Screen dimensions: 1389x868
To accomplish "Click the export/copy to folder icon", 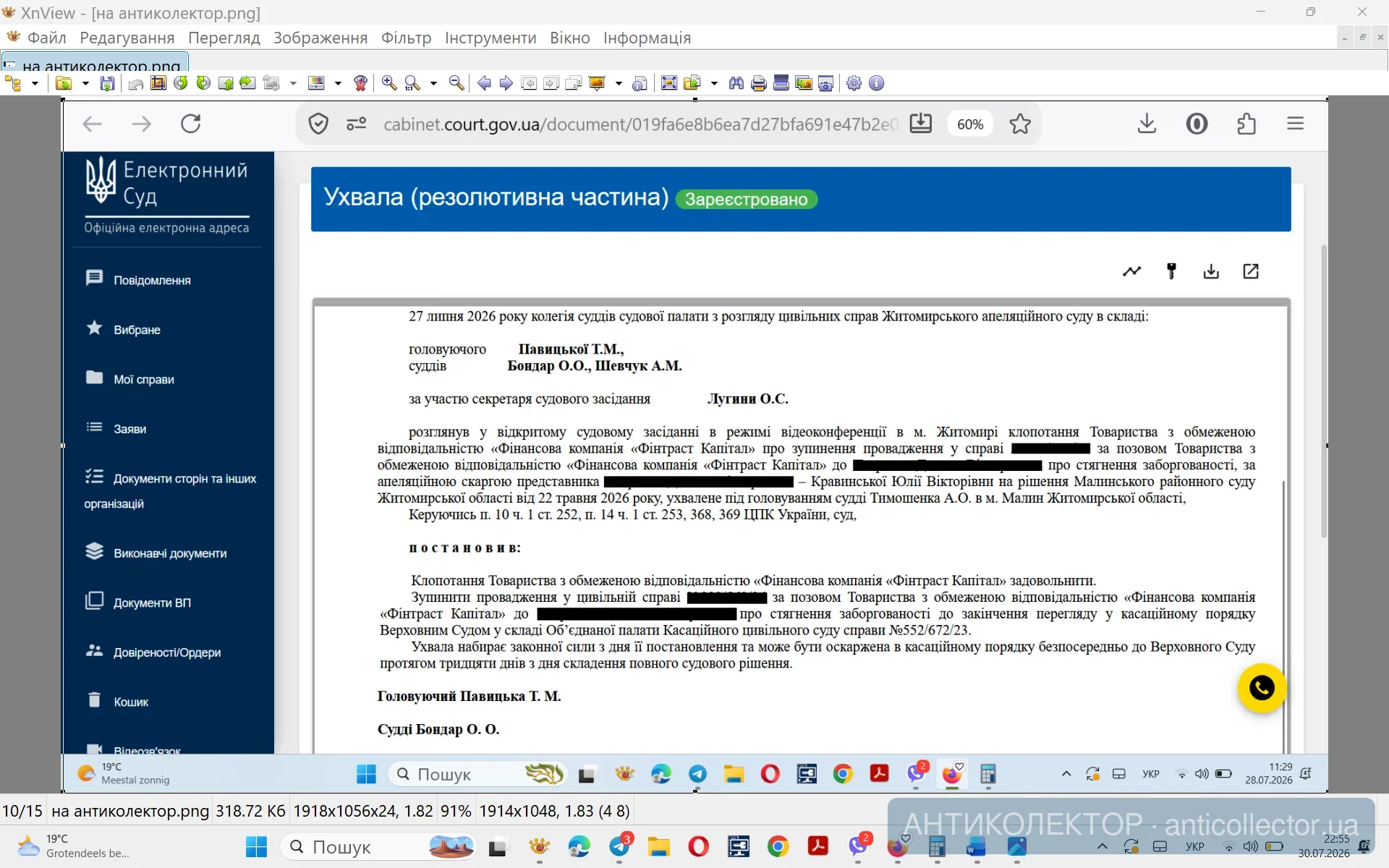I will [692, 83].
